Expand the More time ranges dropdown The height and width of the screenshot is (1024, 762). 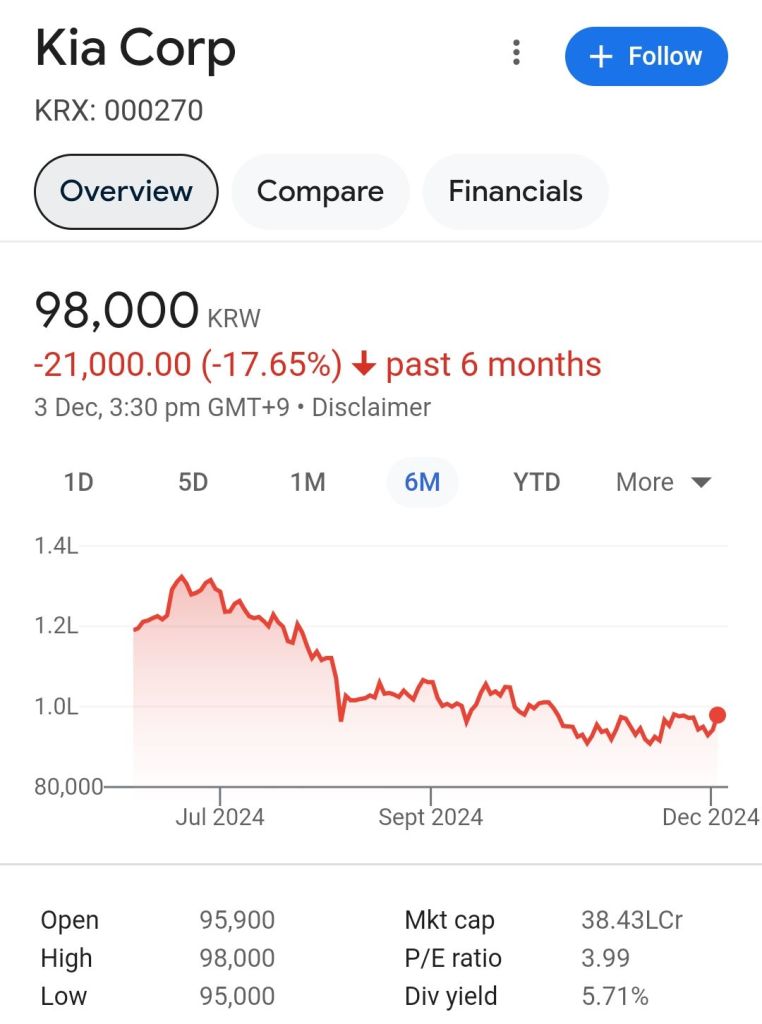[x=663, y=482]
